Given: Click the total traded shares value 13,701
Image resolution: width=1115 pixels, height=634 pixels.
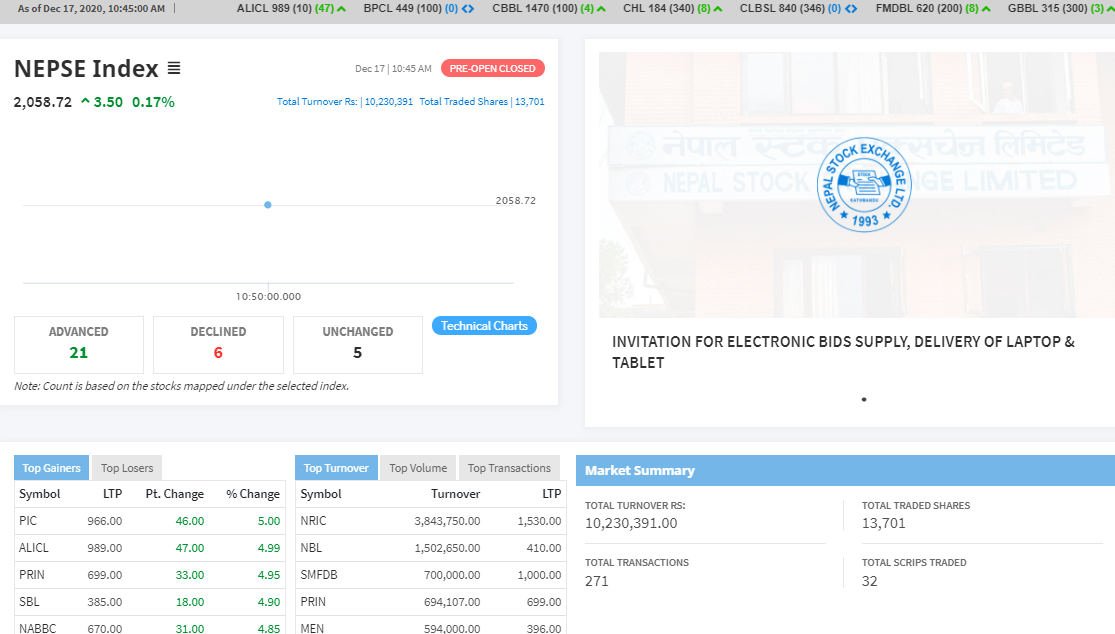Looking at the screenshot, I should pyautogui.click(x=884, y=523).
